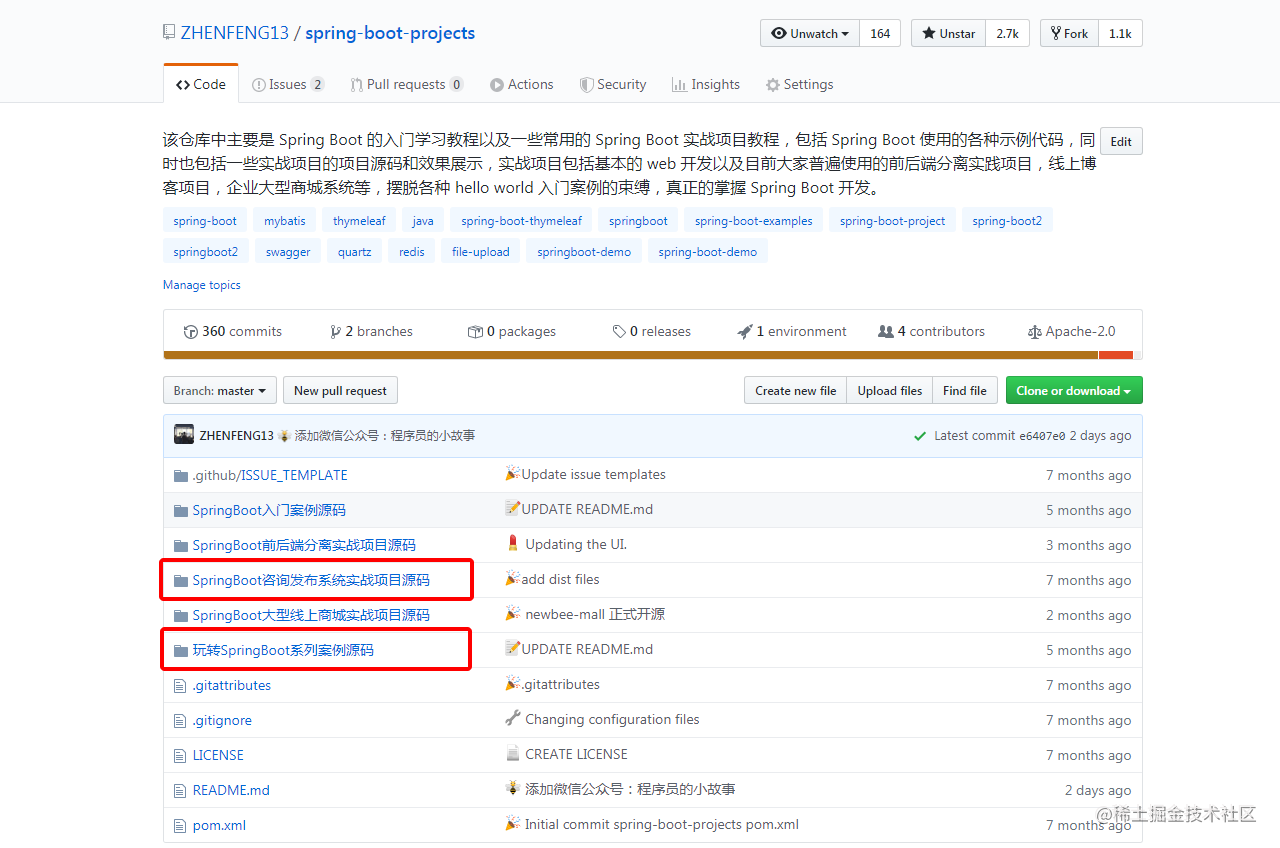Click the packages box icon
This screenshot has width=1280, height=848.
475,331
